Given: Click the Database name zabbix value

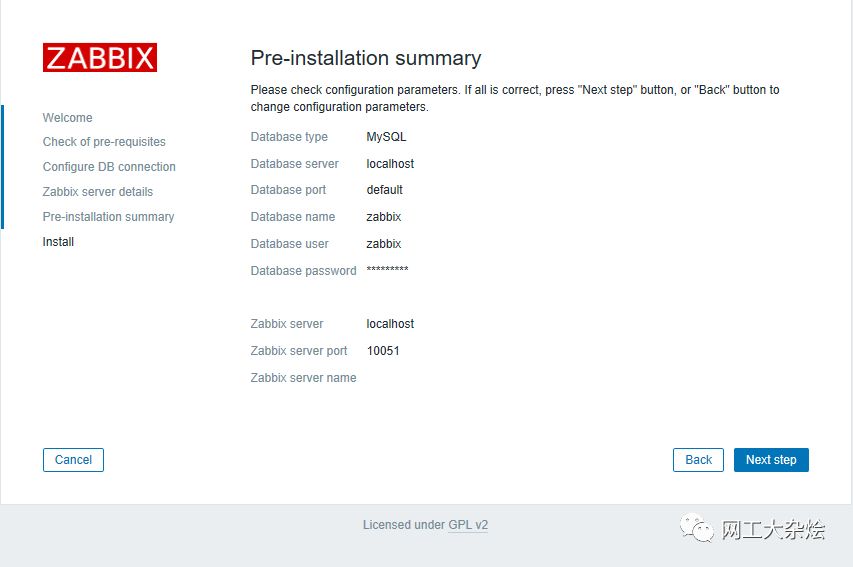Looking at the screenshot, I should point(384,217).
